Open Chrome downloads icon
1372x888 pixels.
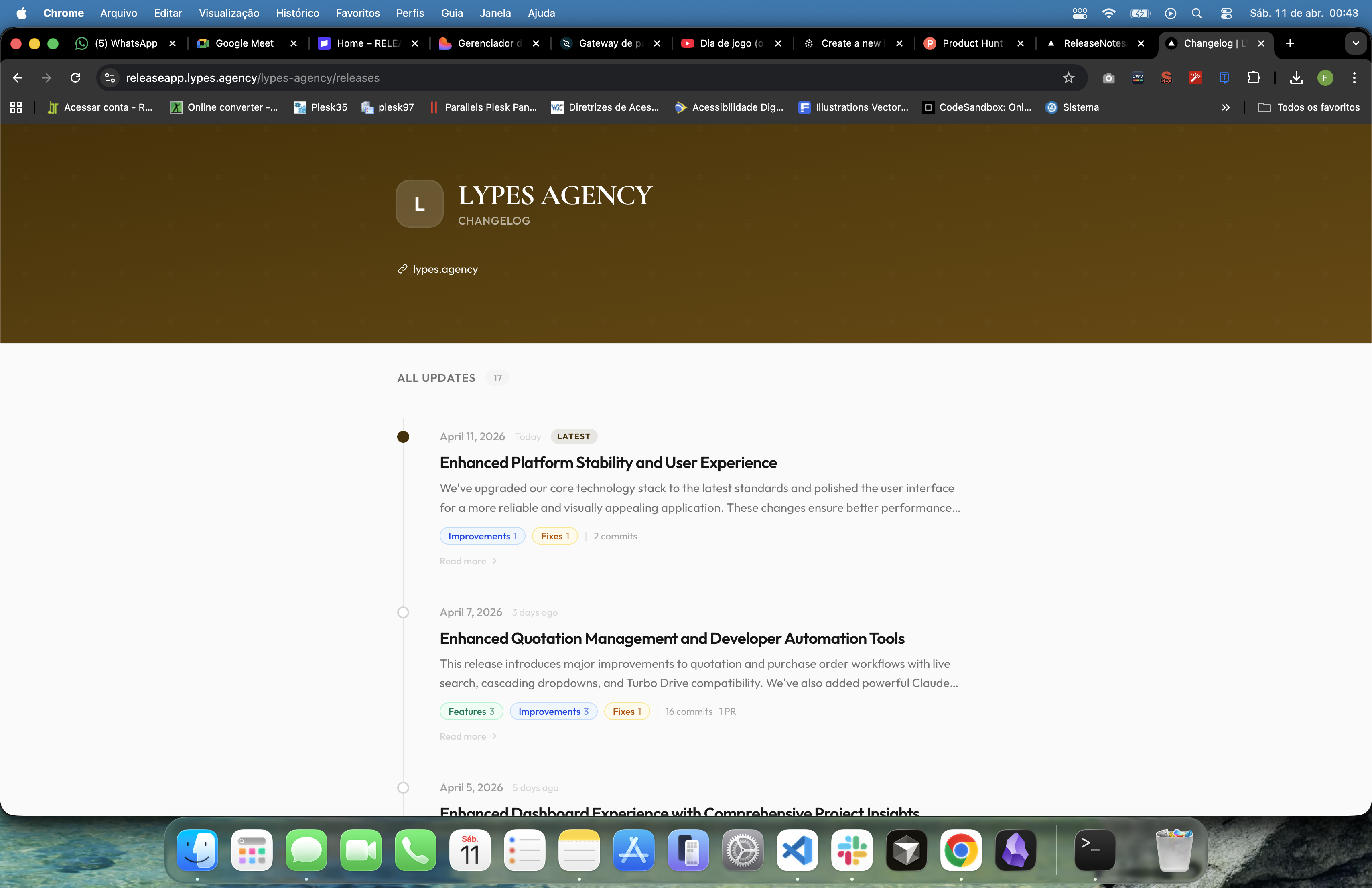[x=1296, y=78]
